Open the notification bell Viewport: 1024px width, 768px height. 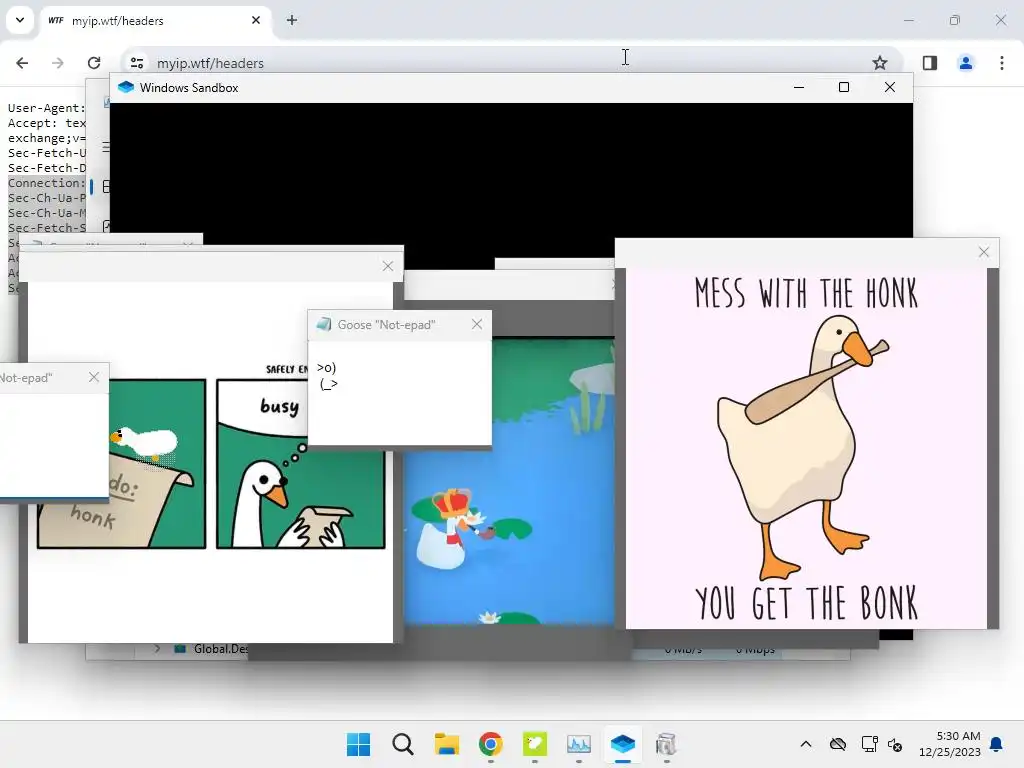pos(997,744)
